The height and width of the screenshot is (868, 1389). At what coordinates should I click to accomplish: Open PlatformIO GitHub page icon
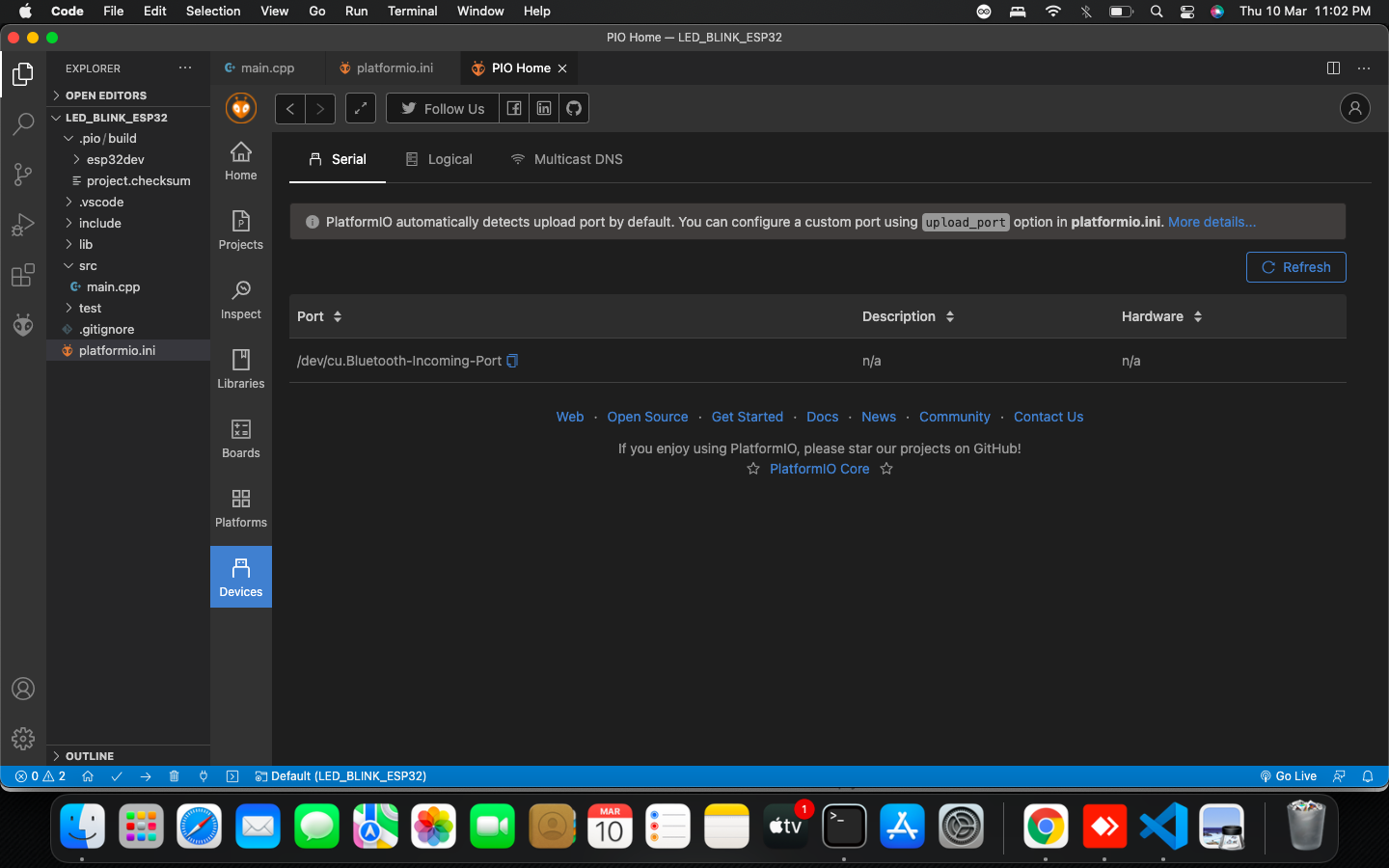pyautogui.click(x=574, y=109)
